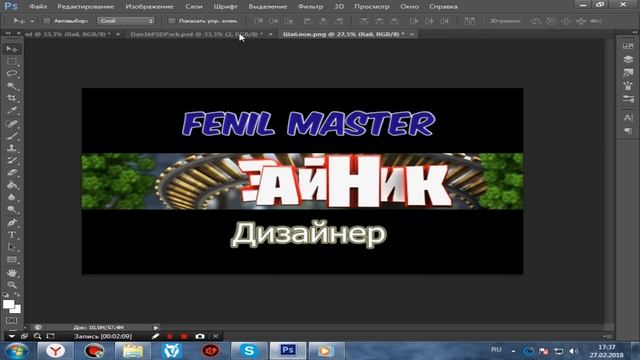This screenshot has width=640, height=360.
Task: Enable the Автовыбор checkbox
Action: 47,21
